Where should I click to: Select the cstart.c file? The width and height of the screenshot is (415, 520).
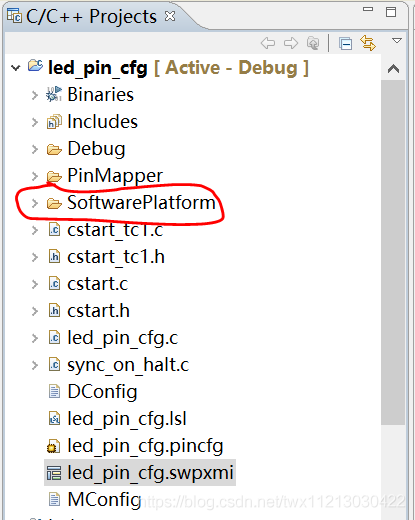[97, 284]
